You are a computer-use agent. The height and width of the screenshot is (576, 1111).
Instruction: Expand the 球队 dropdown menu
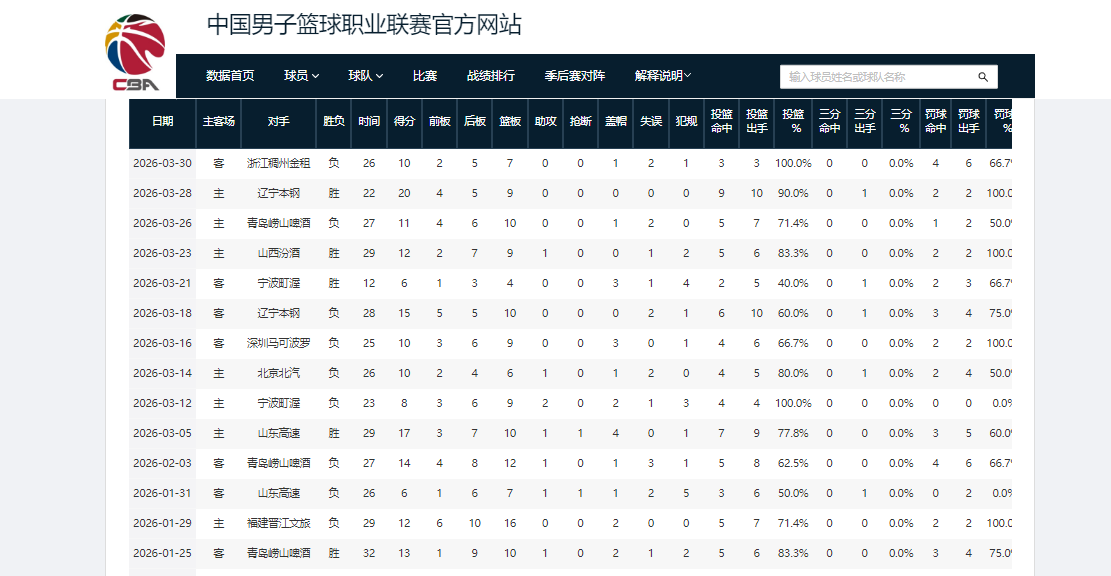(366, 76)
